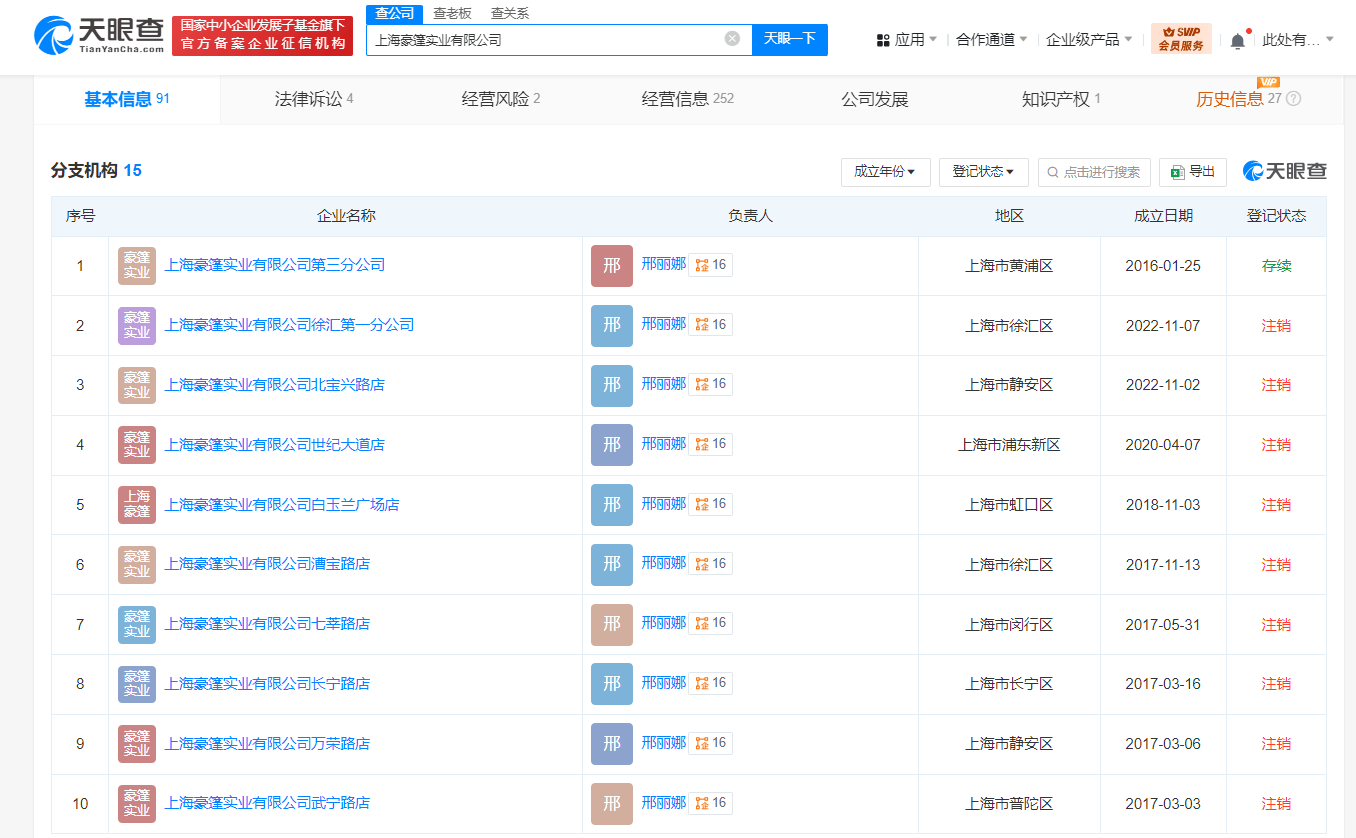Image resolution: width=1356 pixels, height=838 pixels.
Task: Switch to 基本信息 tab
Action: [127, 99]
